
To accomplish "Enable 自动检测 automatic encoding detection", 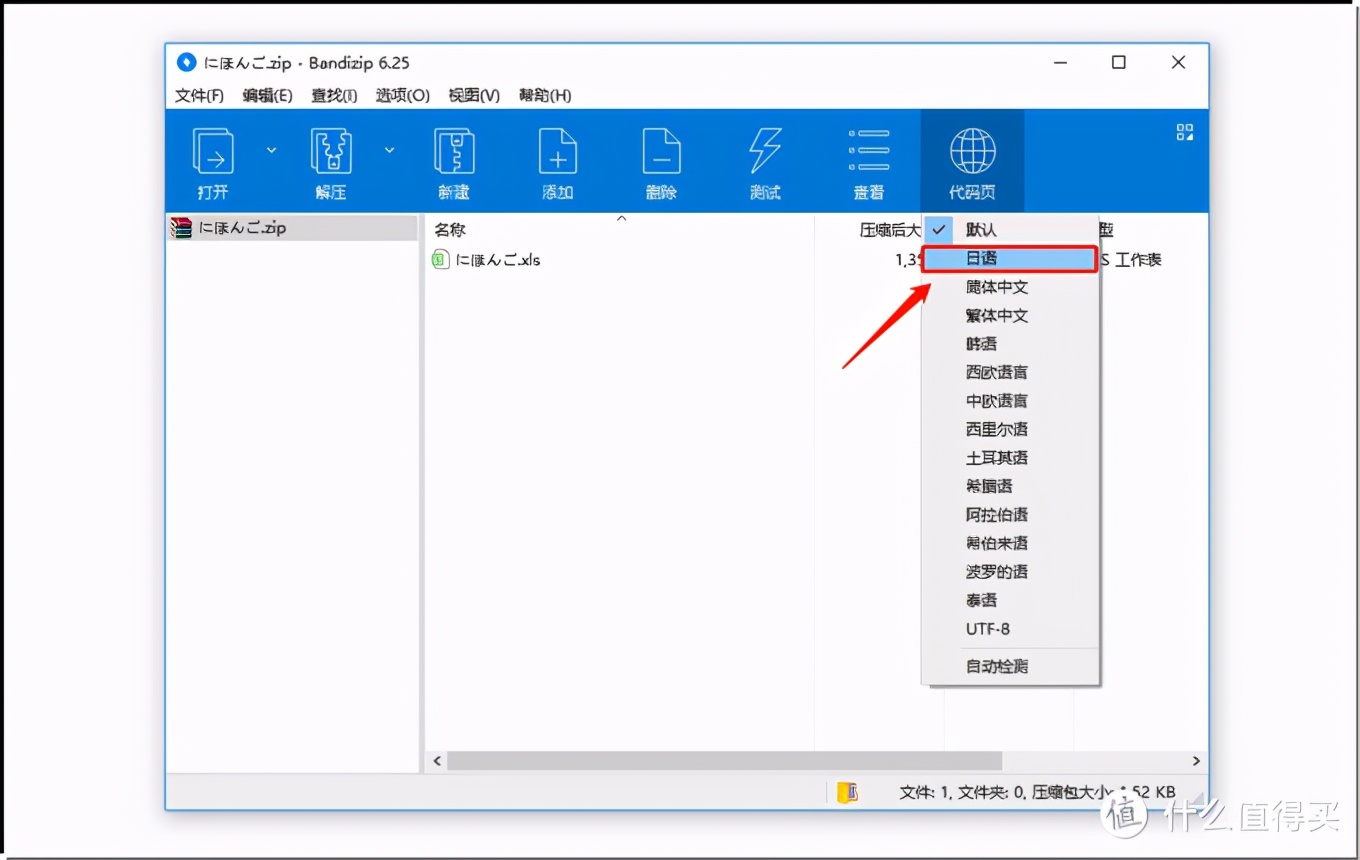I will point(996,666).
